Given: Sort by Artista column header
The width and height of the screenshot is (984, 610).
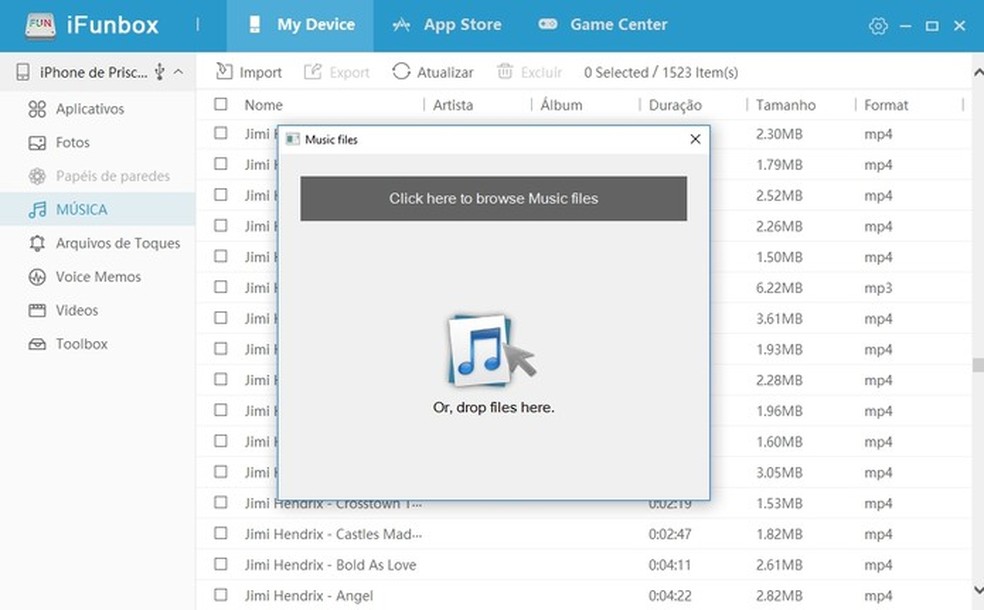Looking at the screenshot, I should click(453, 105).
